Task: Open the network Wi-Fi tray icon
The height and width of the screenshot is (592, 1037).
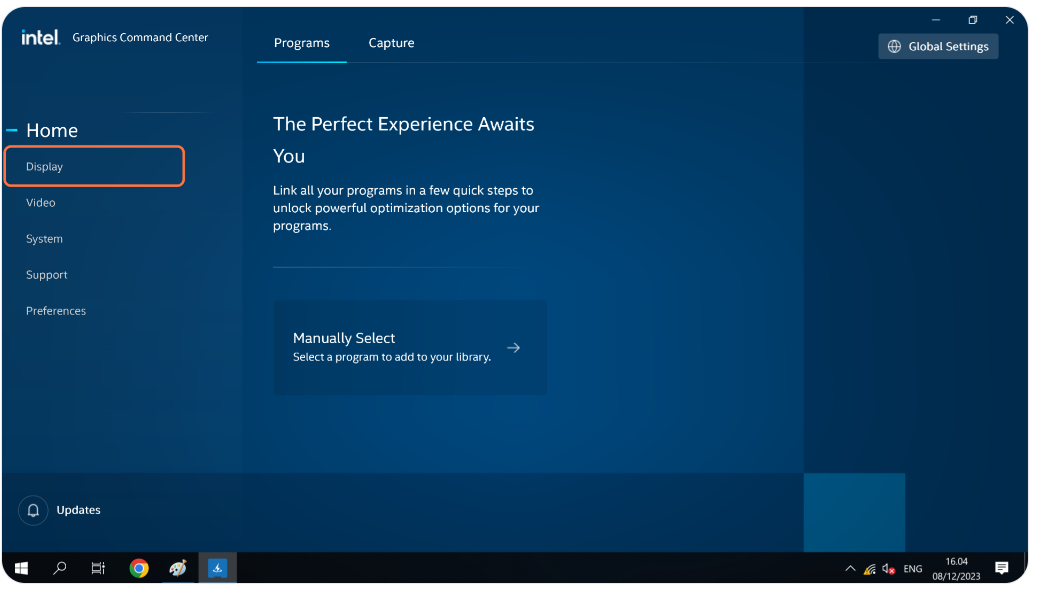Action: 869,569
